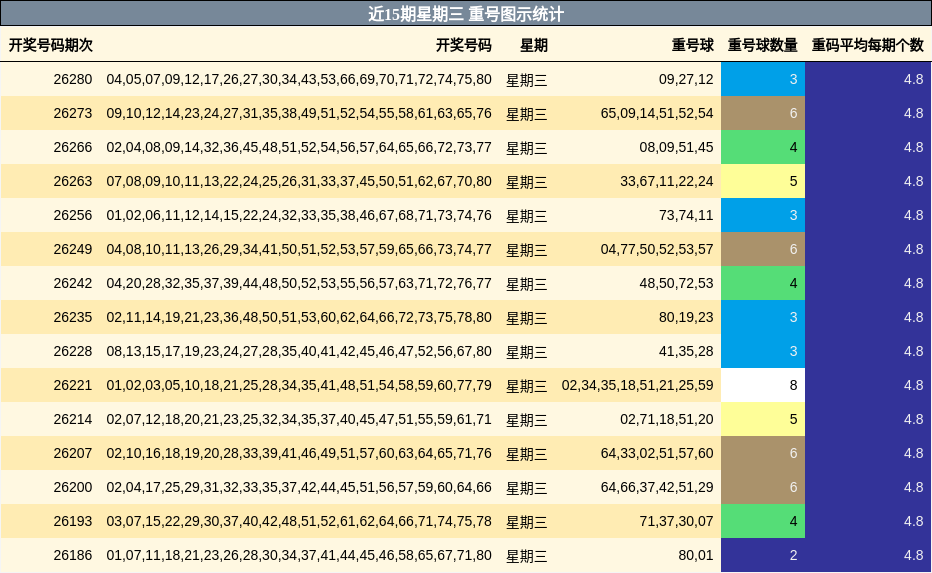The image size is (932, 573).
Task: Click 星期三 in the 26242 row
Action: pos(527,284)
